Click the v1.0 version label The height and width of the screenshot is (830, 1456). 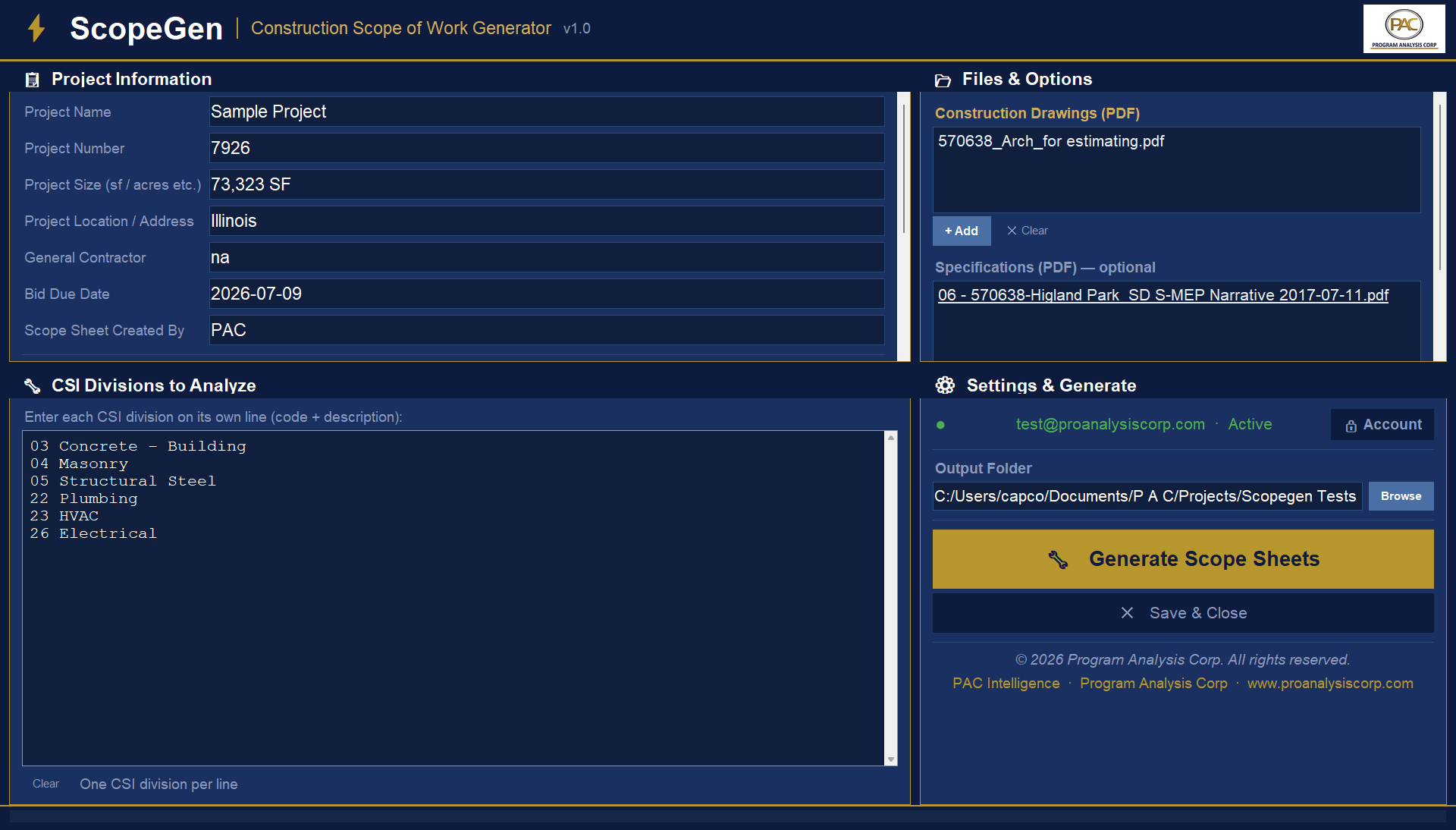[576, 29]
